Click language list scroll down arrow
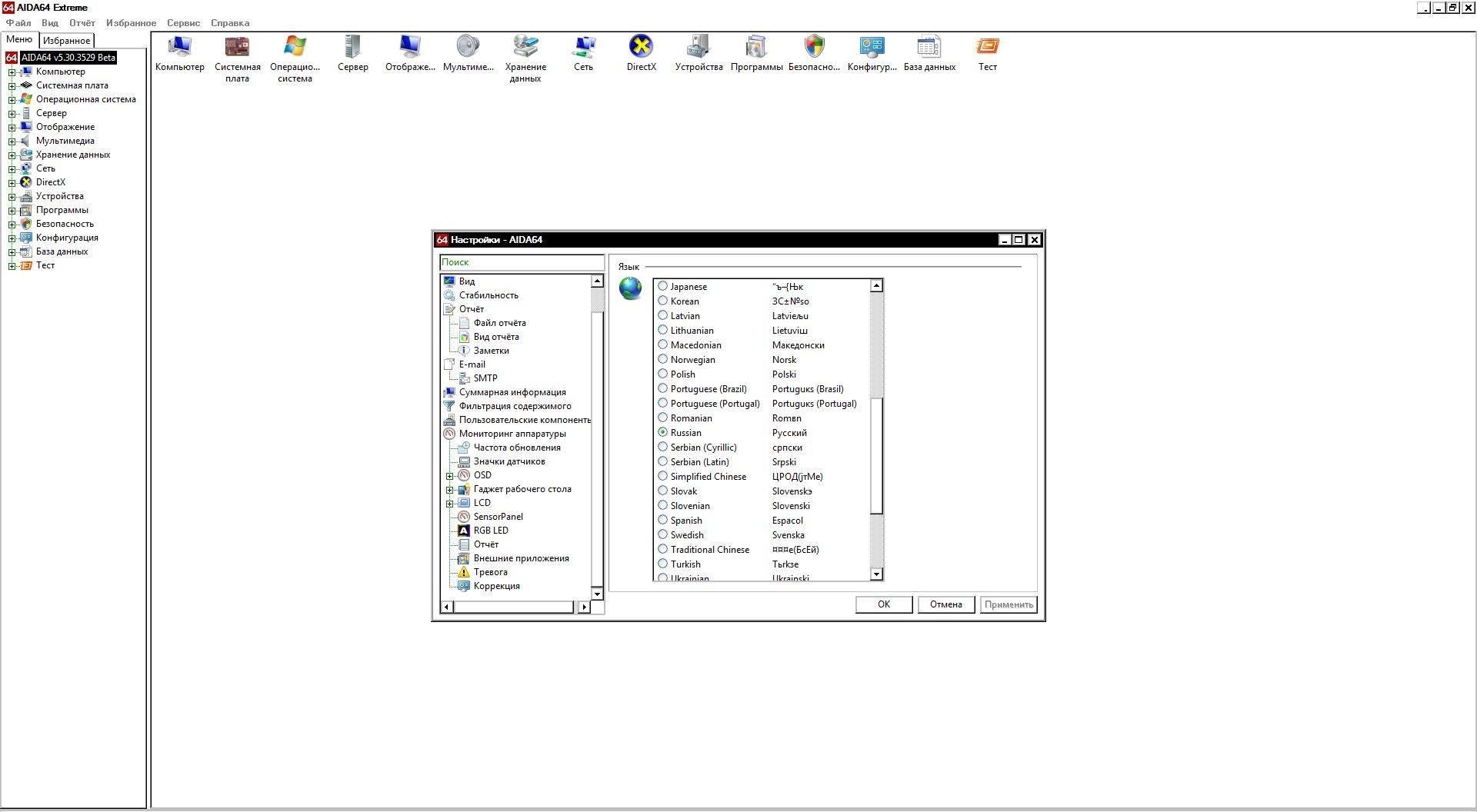 [x=876, y=574]
